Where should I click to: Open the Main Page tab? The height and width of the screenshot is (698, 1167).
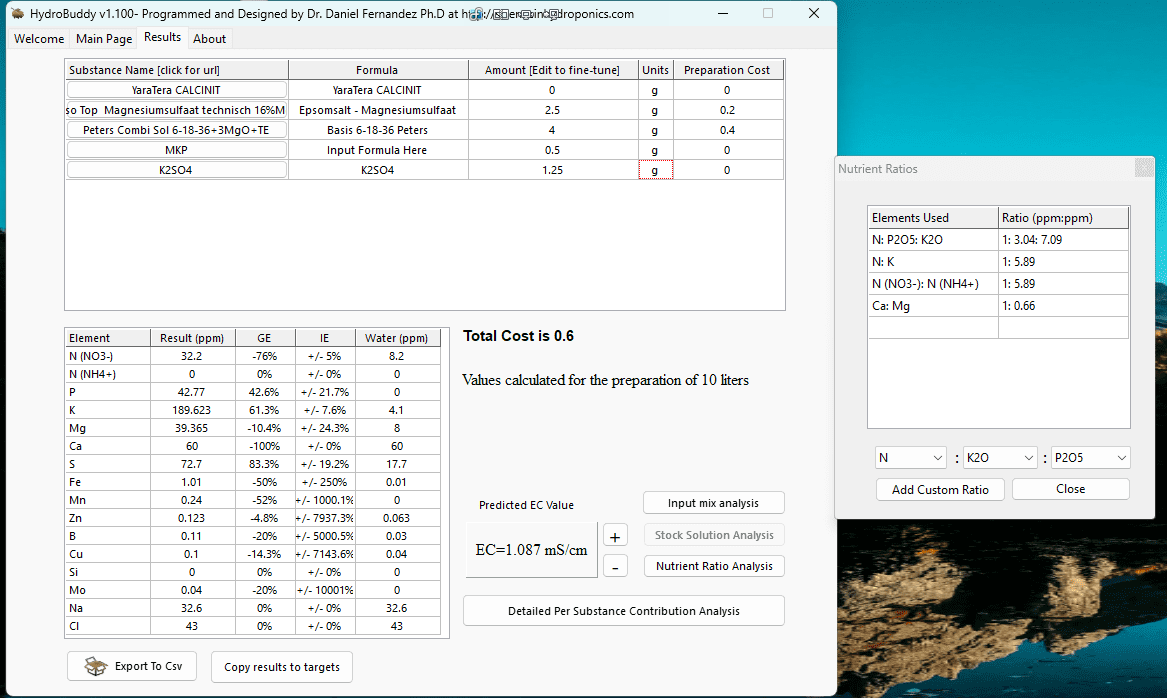(104, 39)
